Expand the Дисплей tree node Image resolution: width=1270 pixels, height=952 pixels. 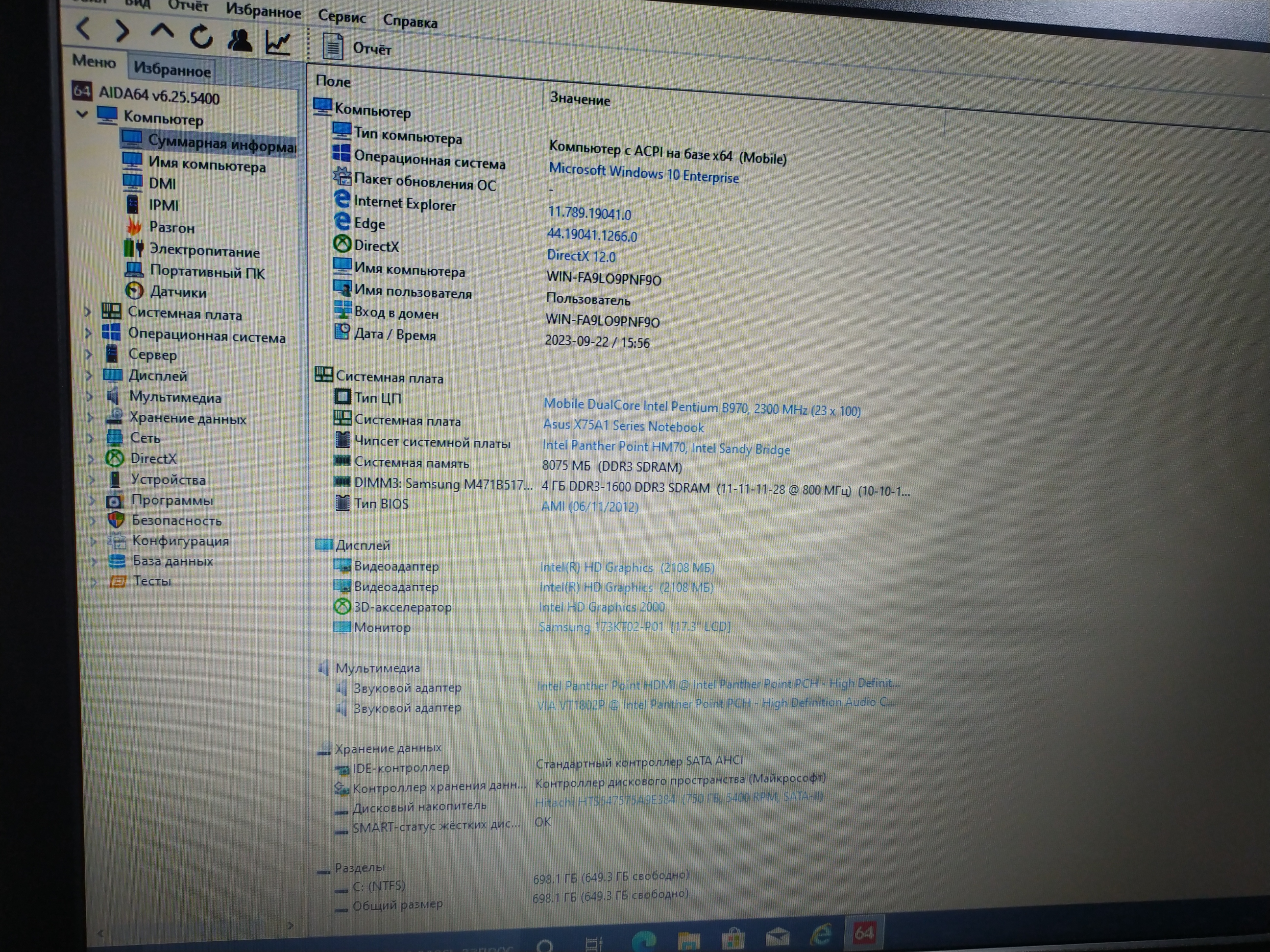pyautogui.click(x=89, y=375)
